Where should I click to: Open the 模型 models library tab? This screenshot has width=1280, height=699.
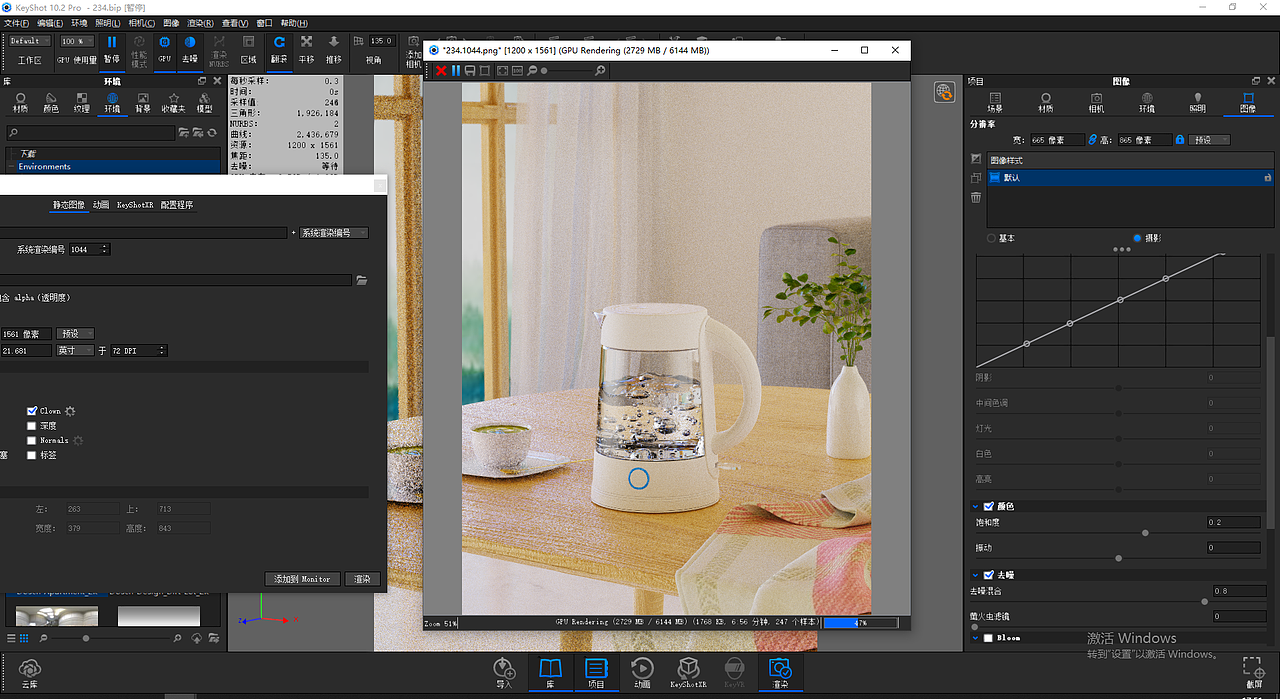(204, 102)
